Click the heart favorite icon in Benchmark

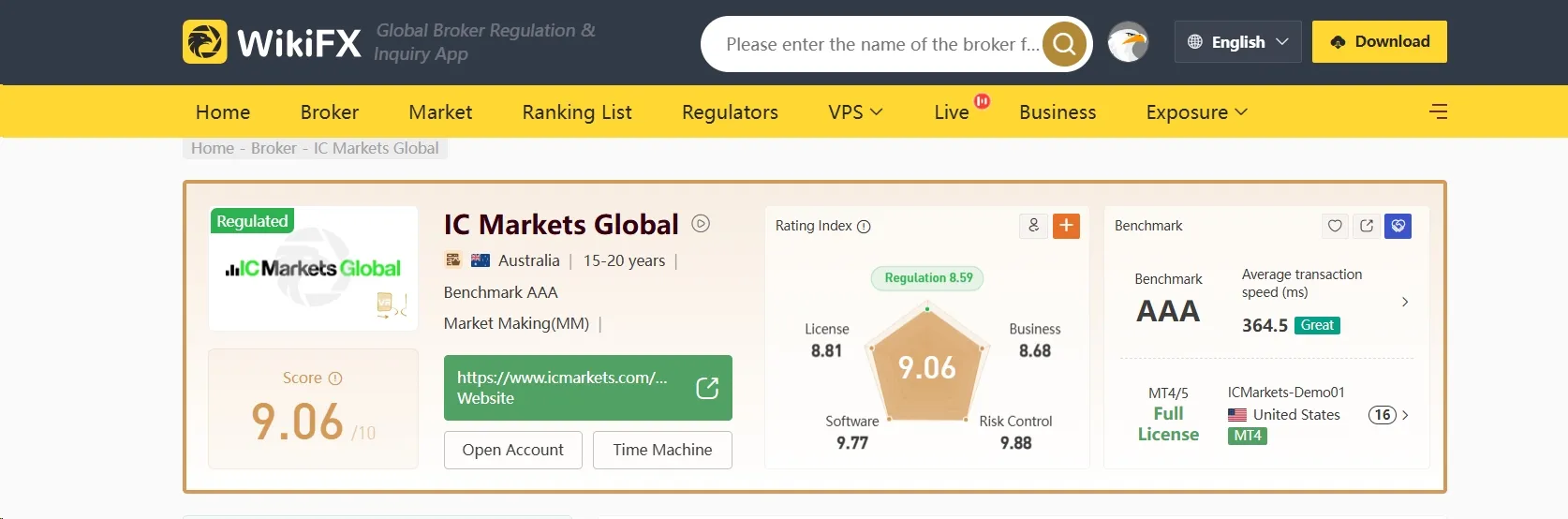1335,226
